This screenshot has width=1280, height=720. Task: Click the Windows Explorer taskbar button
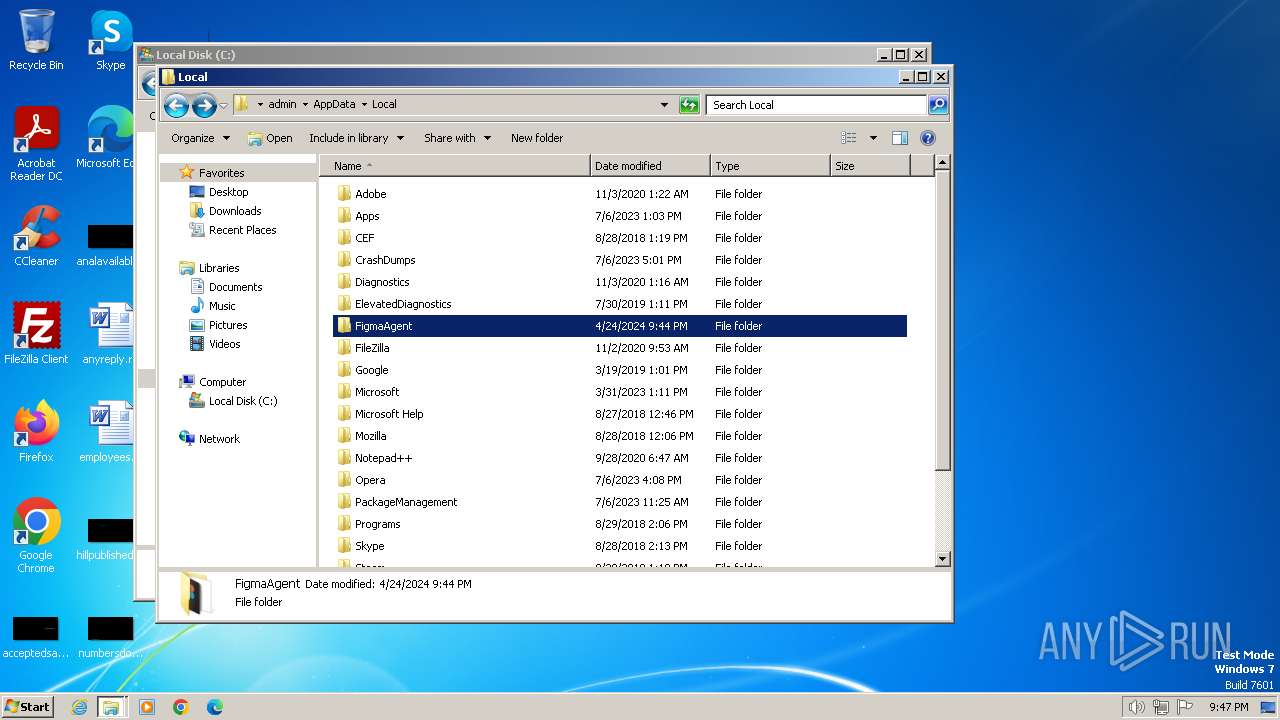click(111, 707)
